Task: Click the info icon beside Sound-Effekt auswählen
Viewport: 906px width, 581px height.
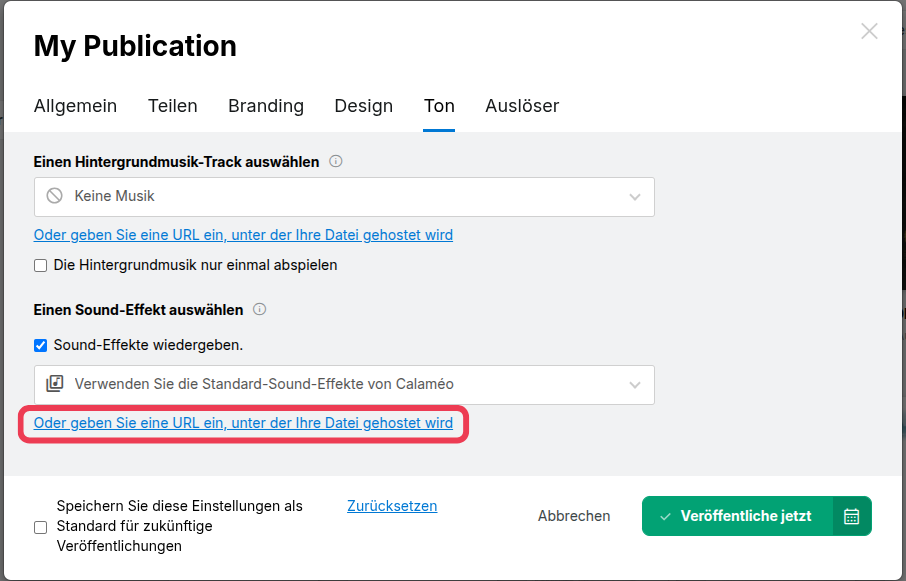Action: 260,309
